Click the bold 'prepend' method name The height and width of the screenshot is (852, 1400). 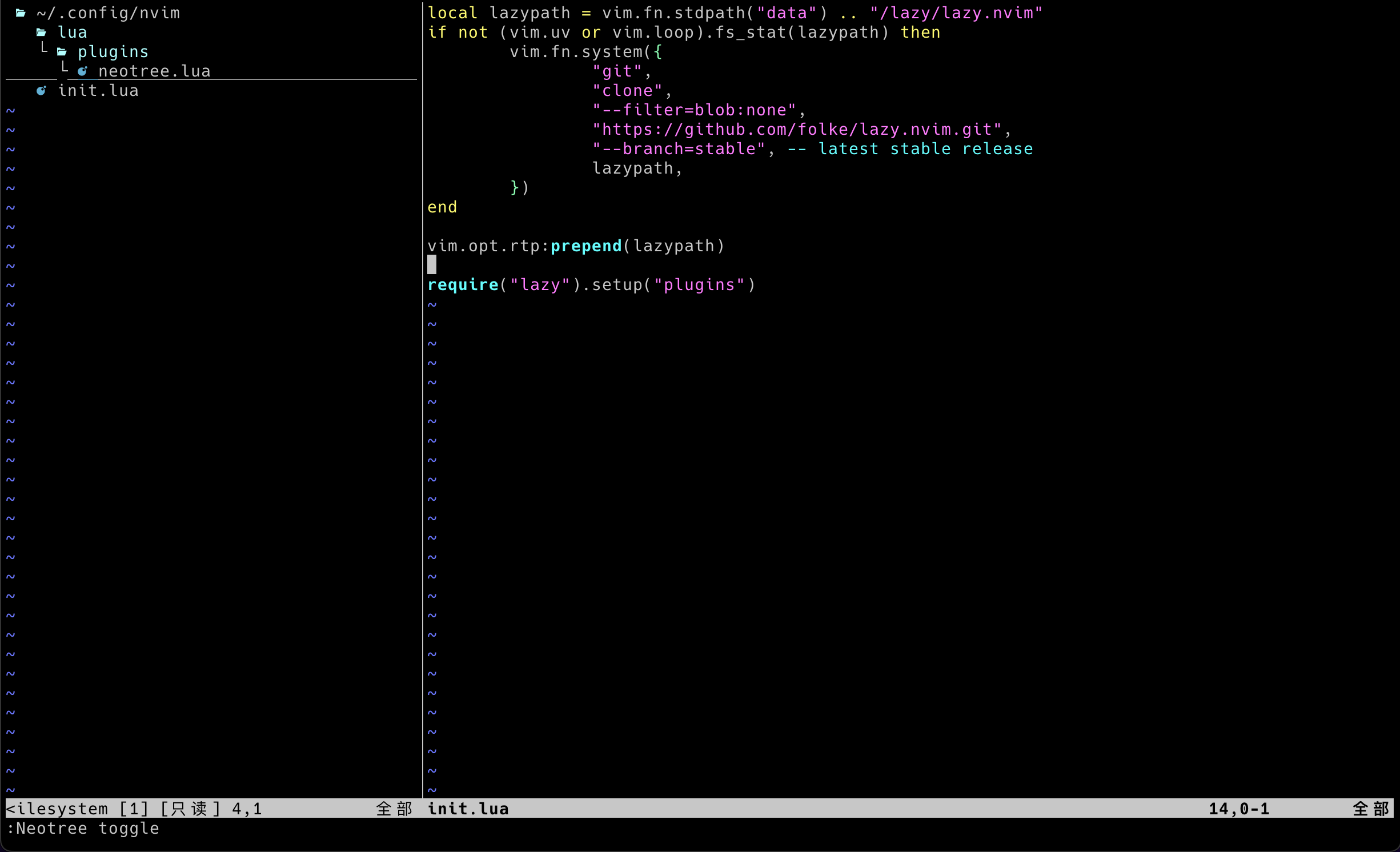(586, 246)
